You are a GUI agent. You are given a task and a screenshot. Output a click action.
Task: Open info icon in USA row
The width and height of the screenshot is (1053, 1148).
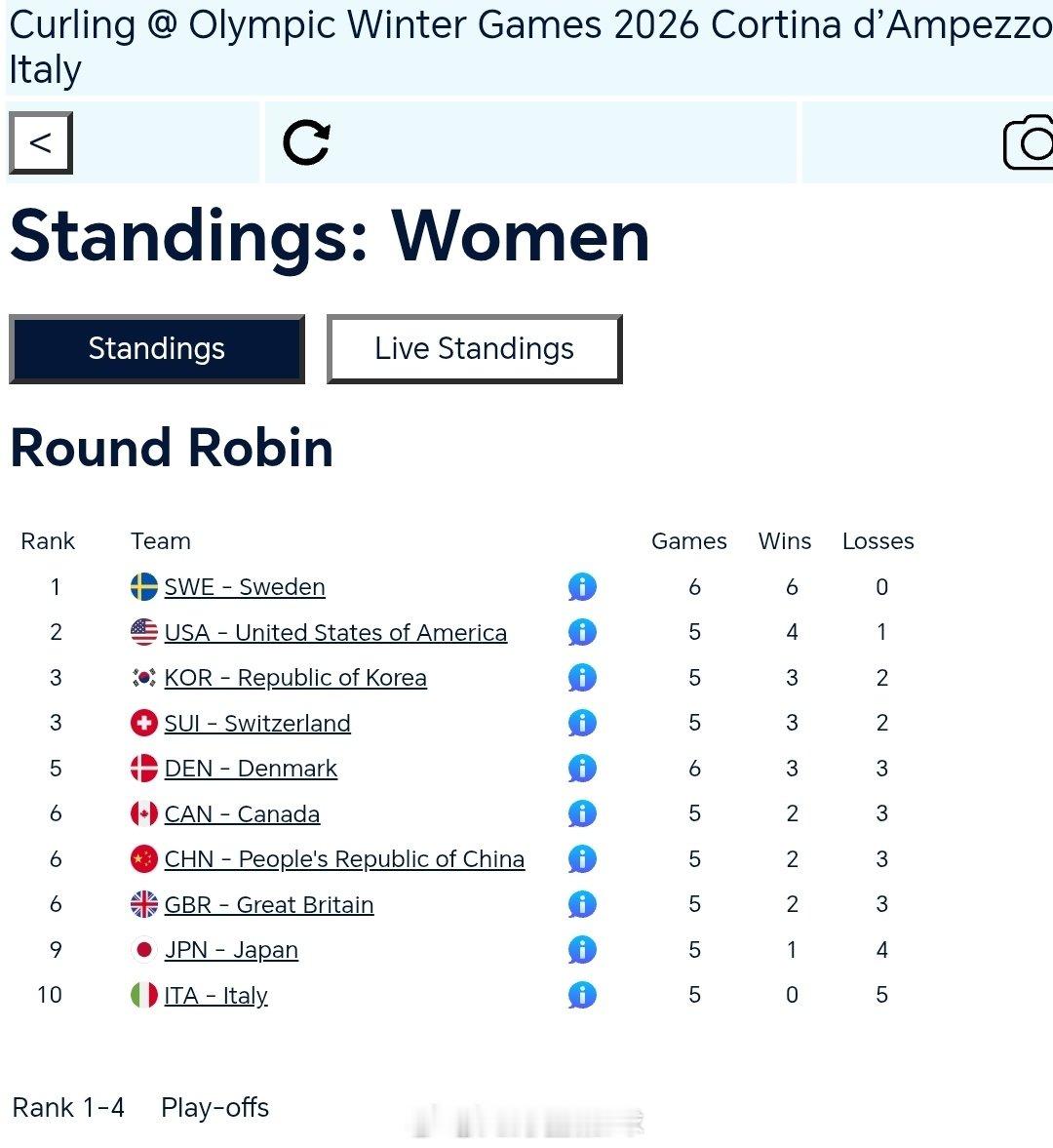point(582,632)
